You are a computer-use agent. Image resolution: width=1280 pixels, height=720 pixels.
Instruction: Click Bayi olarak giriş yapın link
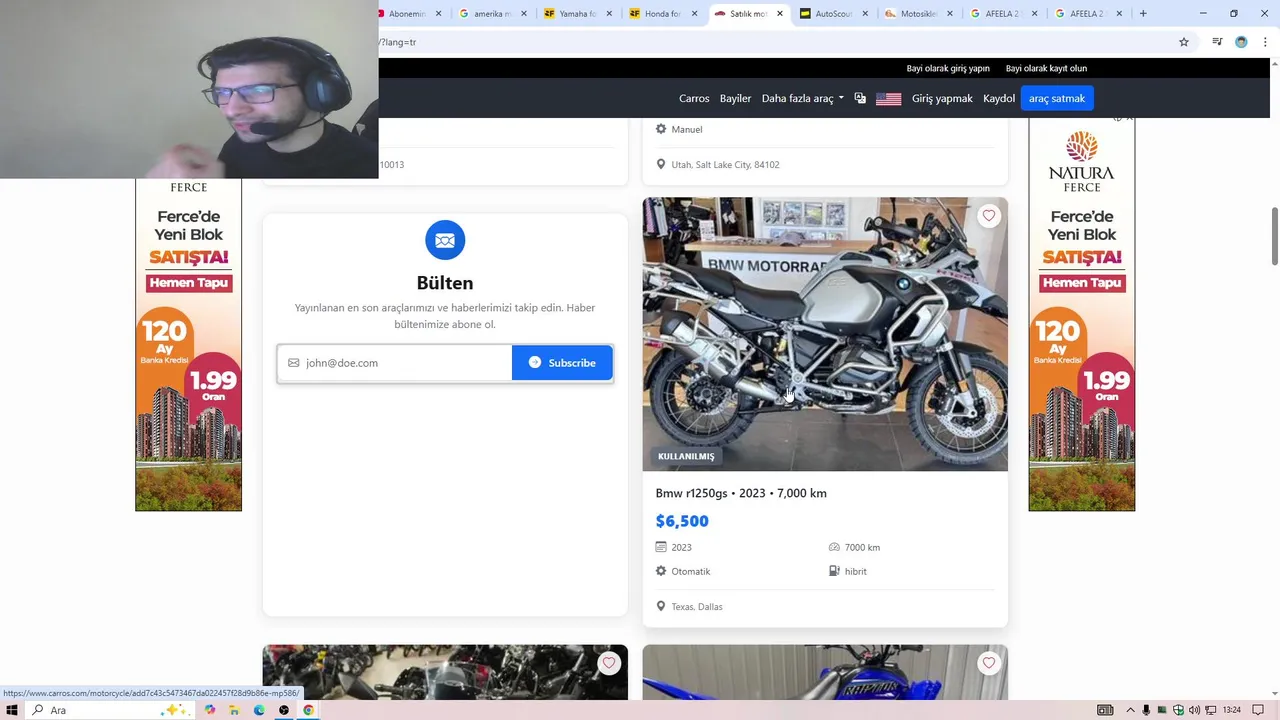click(x=948, y=68)
